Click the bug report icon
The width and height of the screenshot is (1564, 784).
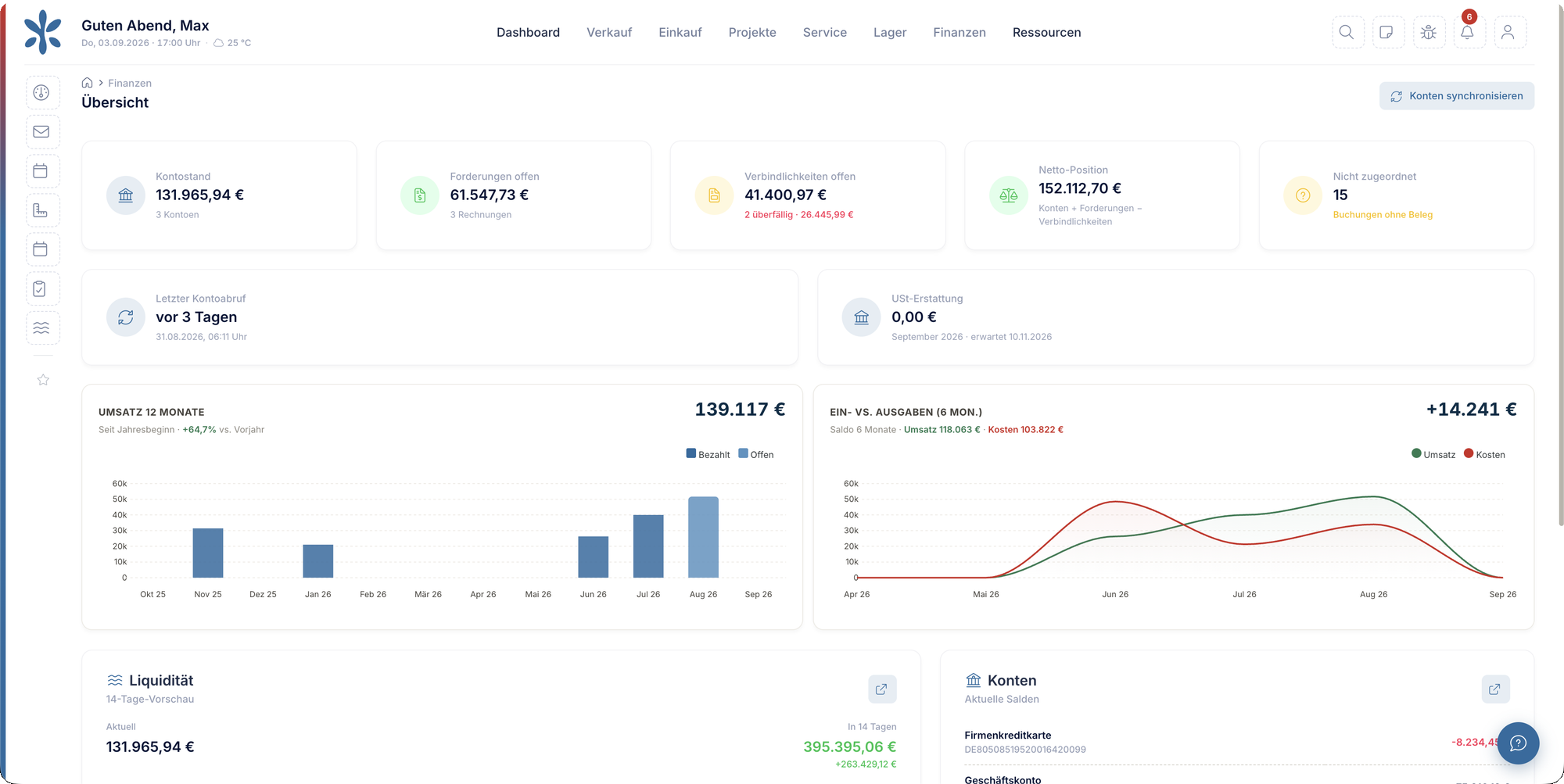(1429, 32)
